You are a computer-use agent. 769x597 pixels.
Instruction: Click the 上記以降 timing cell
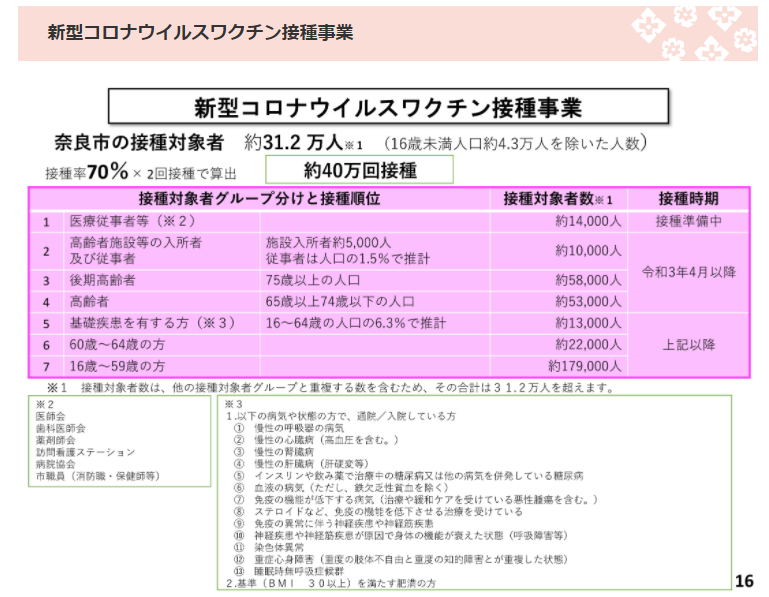pos(688,345)
